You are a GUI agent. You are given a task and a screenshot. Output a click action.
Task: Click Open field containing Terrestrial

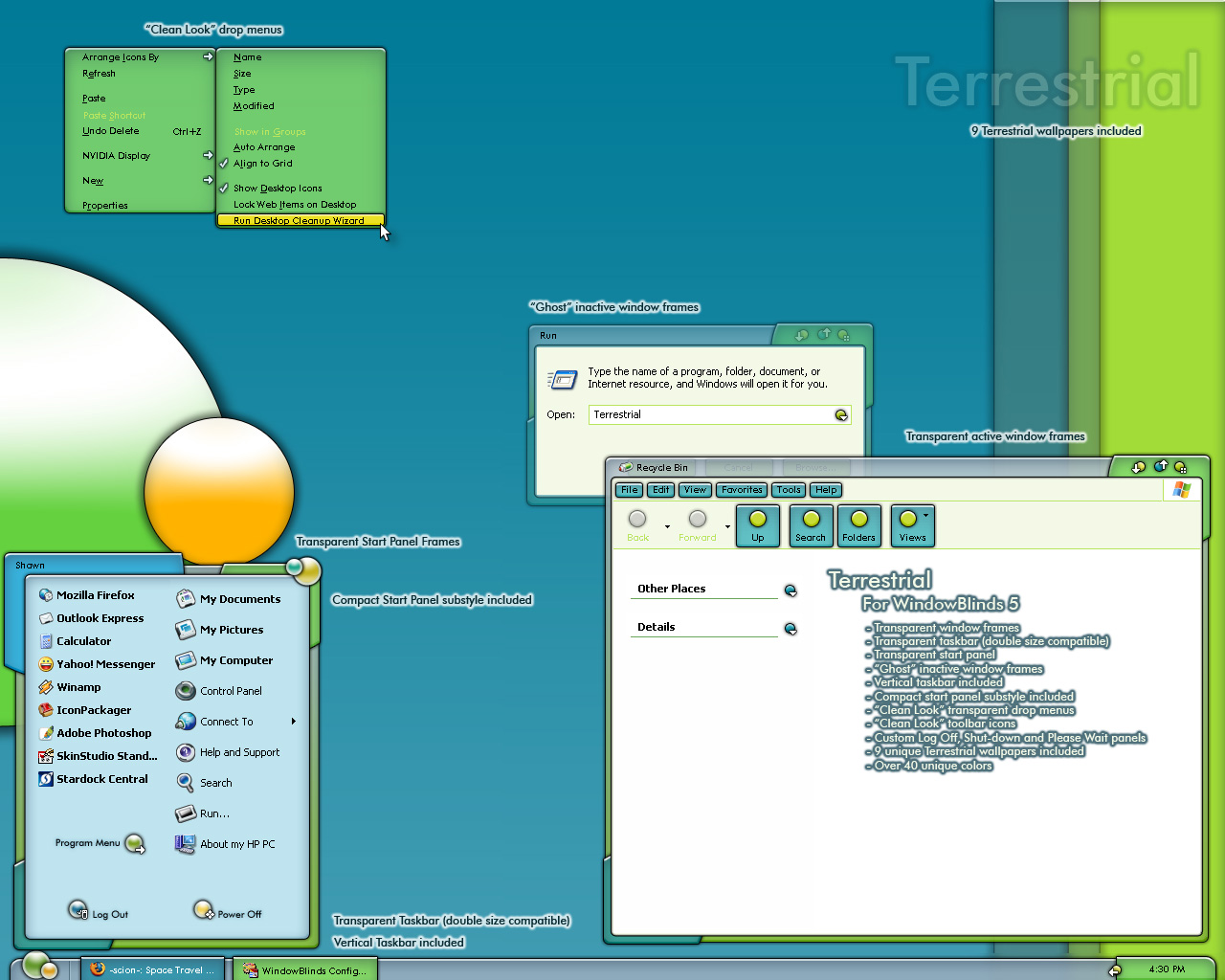pos(711,415)
